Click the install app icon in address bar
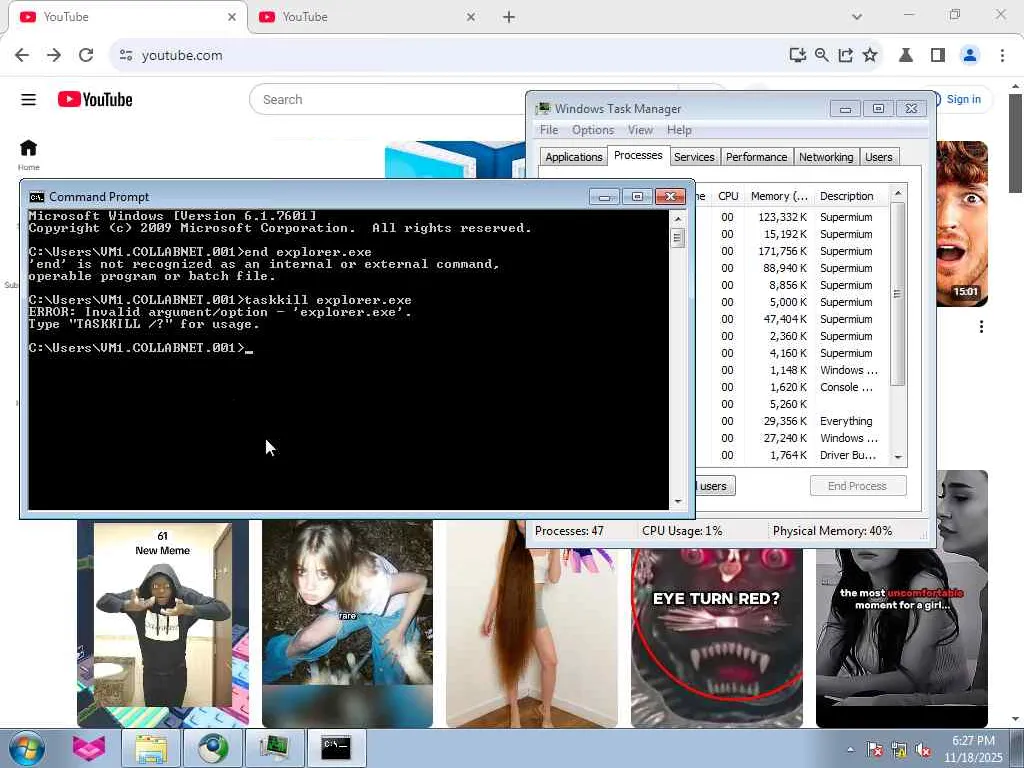The image size is (1024, 768). coord(797,56)
